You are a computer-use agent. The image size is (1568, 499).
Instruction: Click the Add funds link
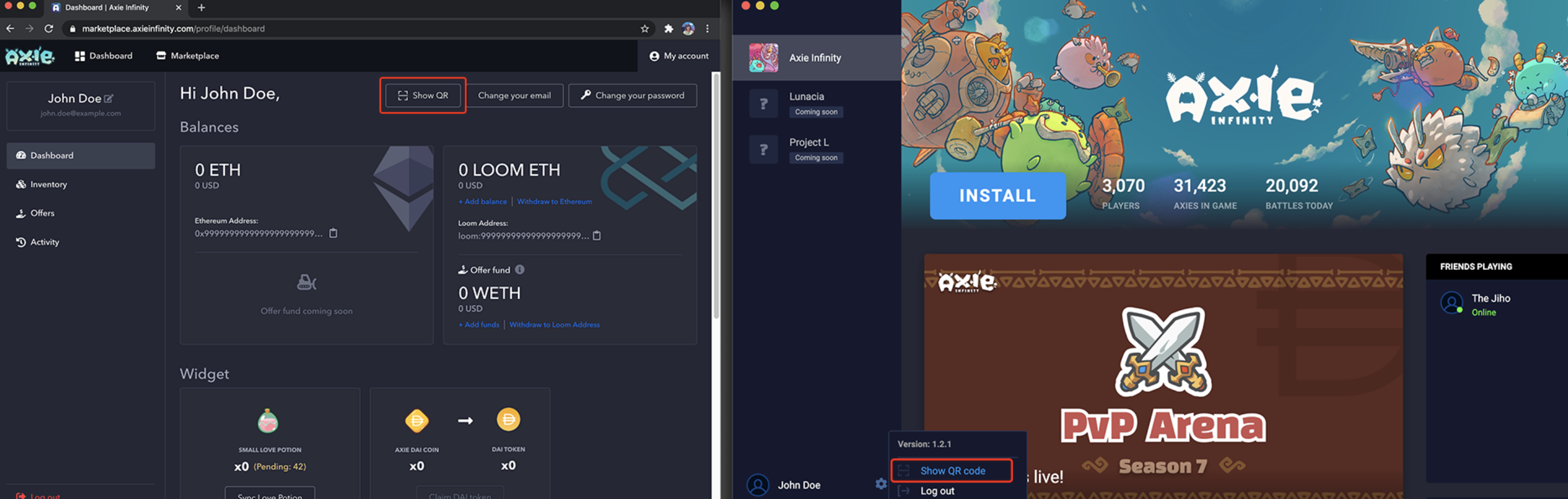pyautogui.click(x=479, y=325)
